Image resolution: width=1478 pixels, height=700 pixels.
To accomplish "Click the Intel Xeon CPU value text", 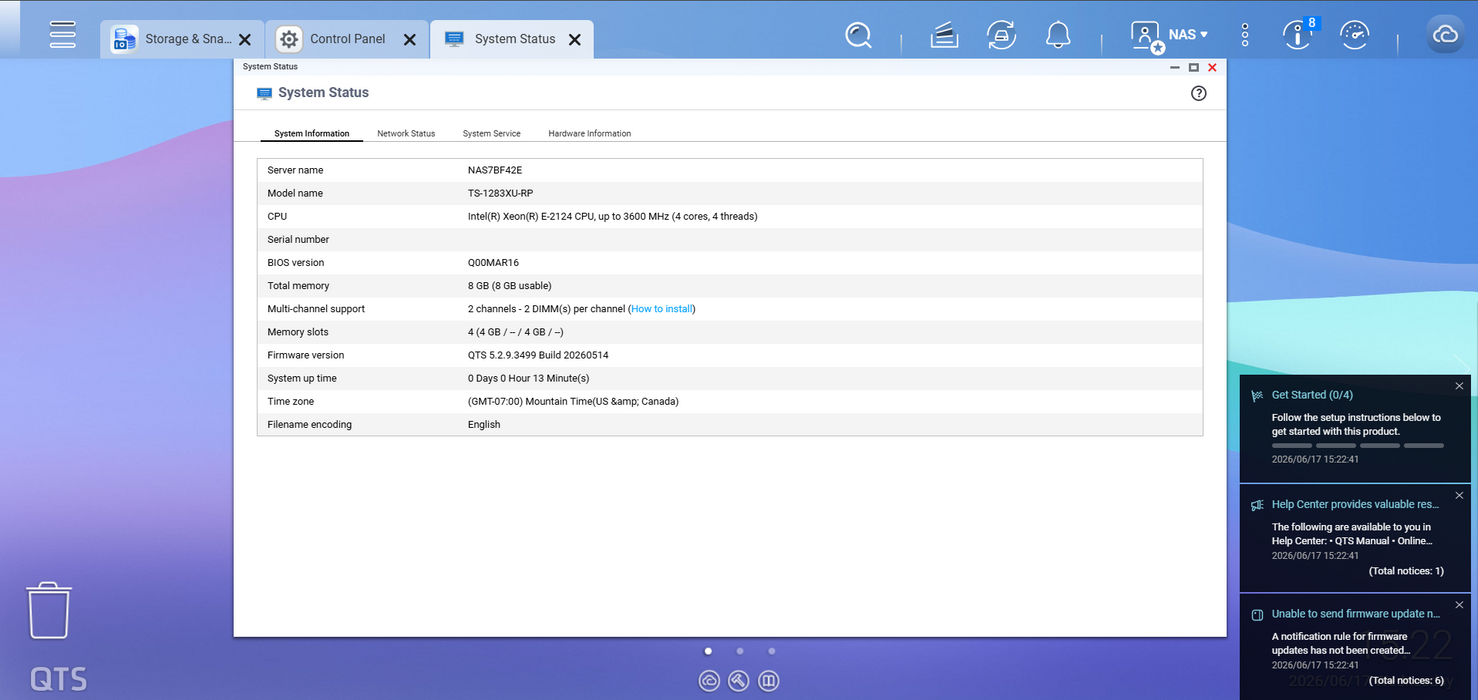I will [612, 216].
